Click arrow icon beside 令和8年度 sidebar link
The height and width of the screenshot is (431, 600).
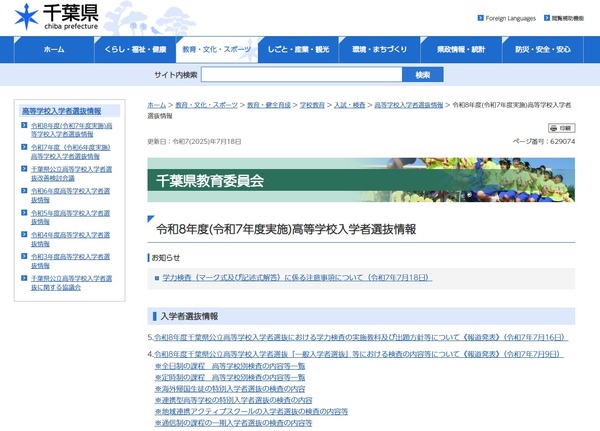[x=25, y=127]
